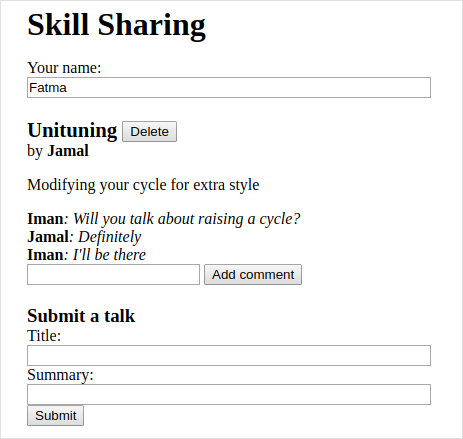Click the Your name label
This screenshot has width=463, height=439.
(x=64, y=68)
